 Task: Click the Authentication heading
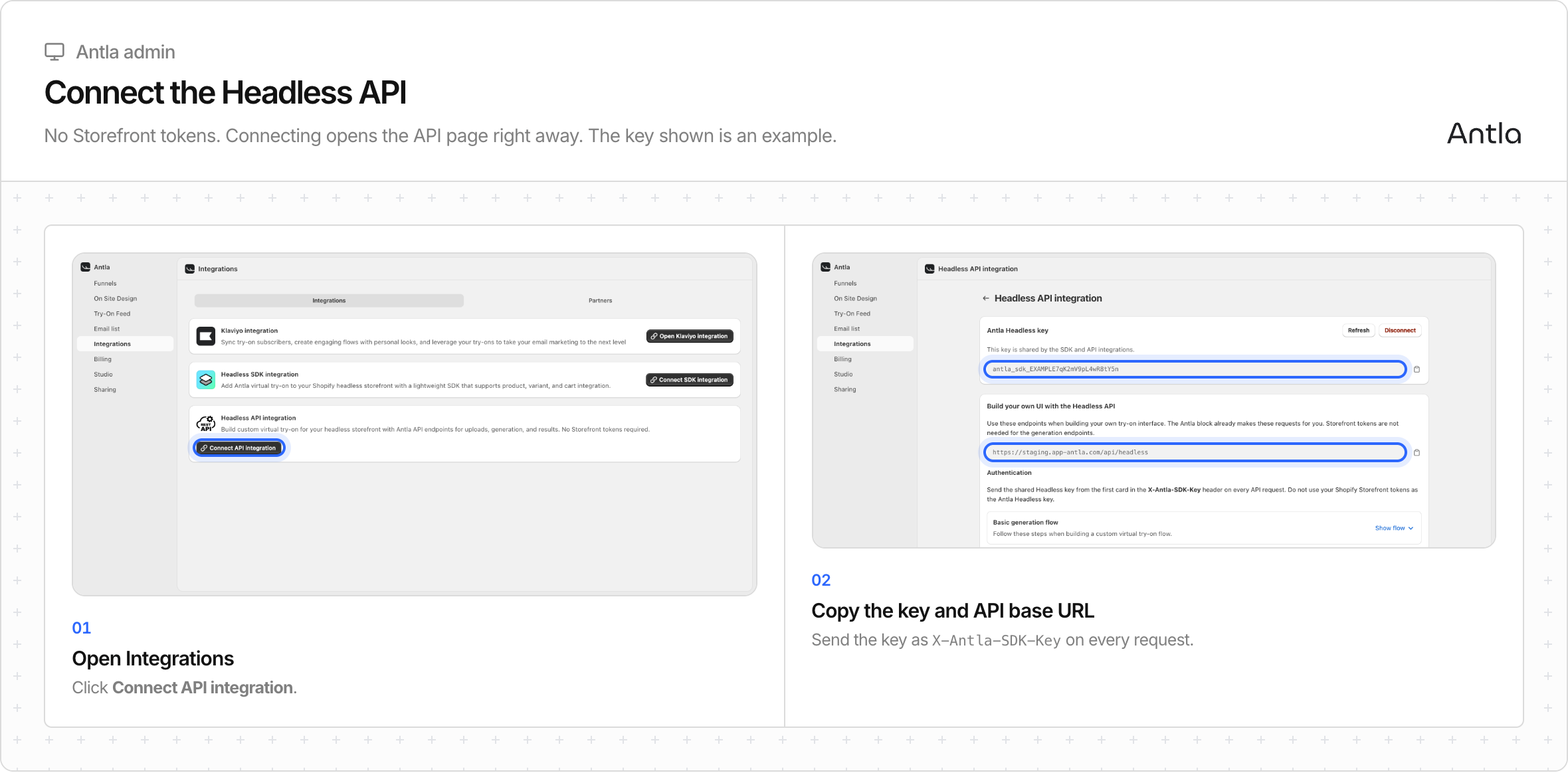coord(1009,473)
